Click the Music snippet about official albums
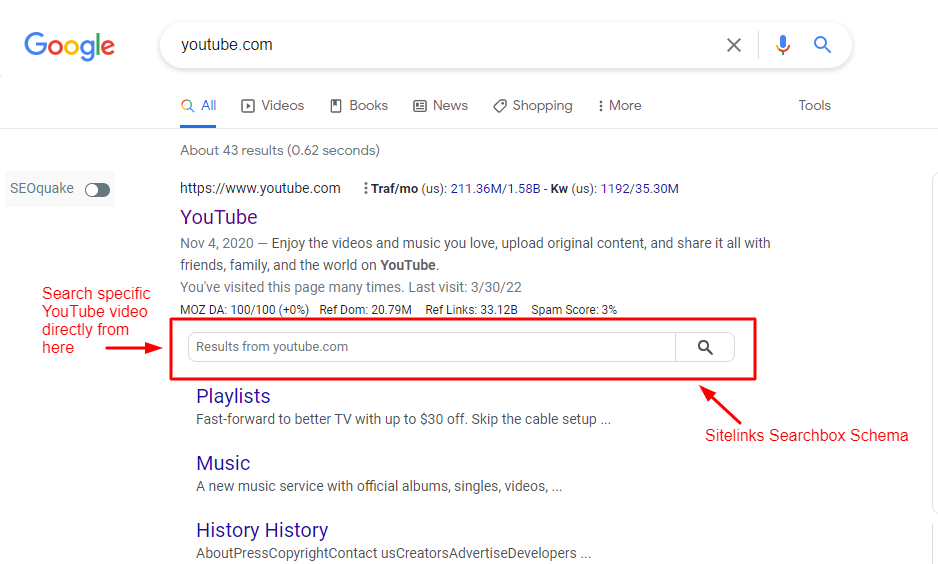The height and width of the screenshot is (564, 938). [x=379, y=486]
